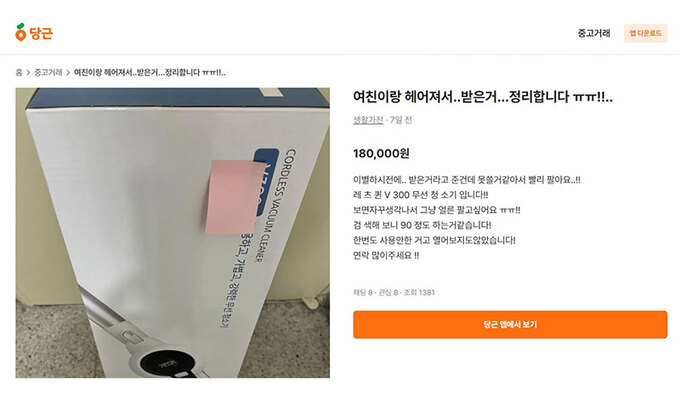Click the pink sticky note on the photo
The height and width of the screenshot is (408, 680).
click(x=234, y=196)
